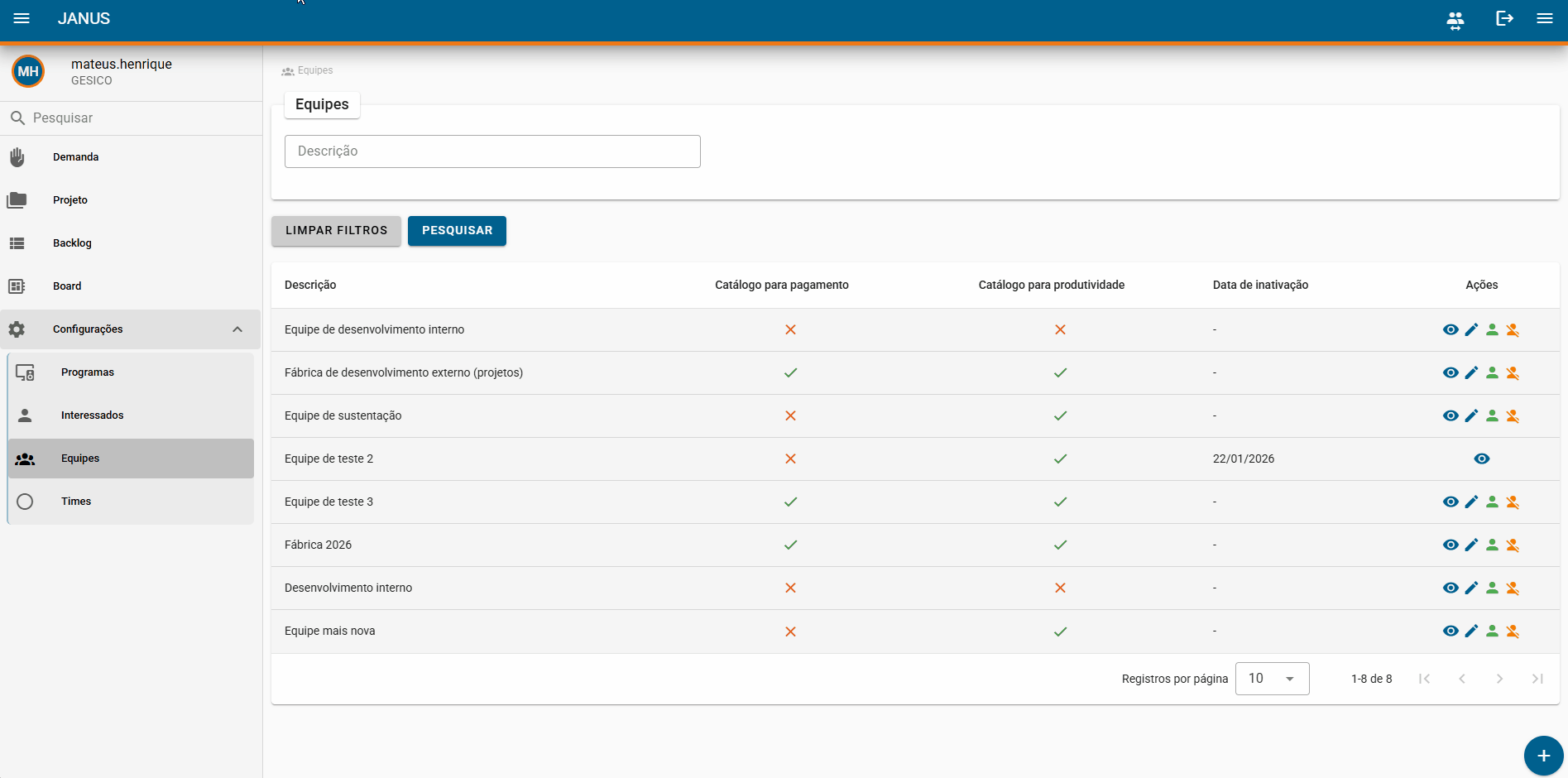Click orange person-off icon for Equipe de sustentação

tap(1513, 415)
